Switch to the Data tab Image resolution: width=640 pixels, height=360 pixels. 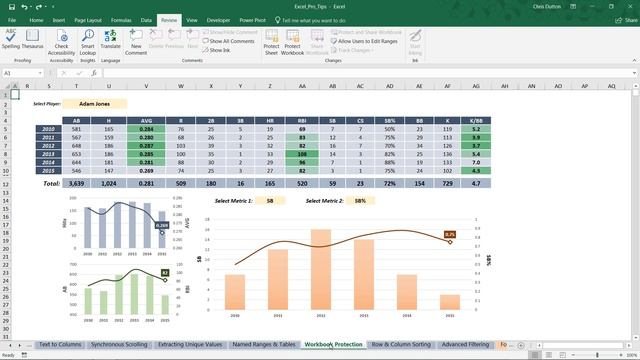point(146,20)
